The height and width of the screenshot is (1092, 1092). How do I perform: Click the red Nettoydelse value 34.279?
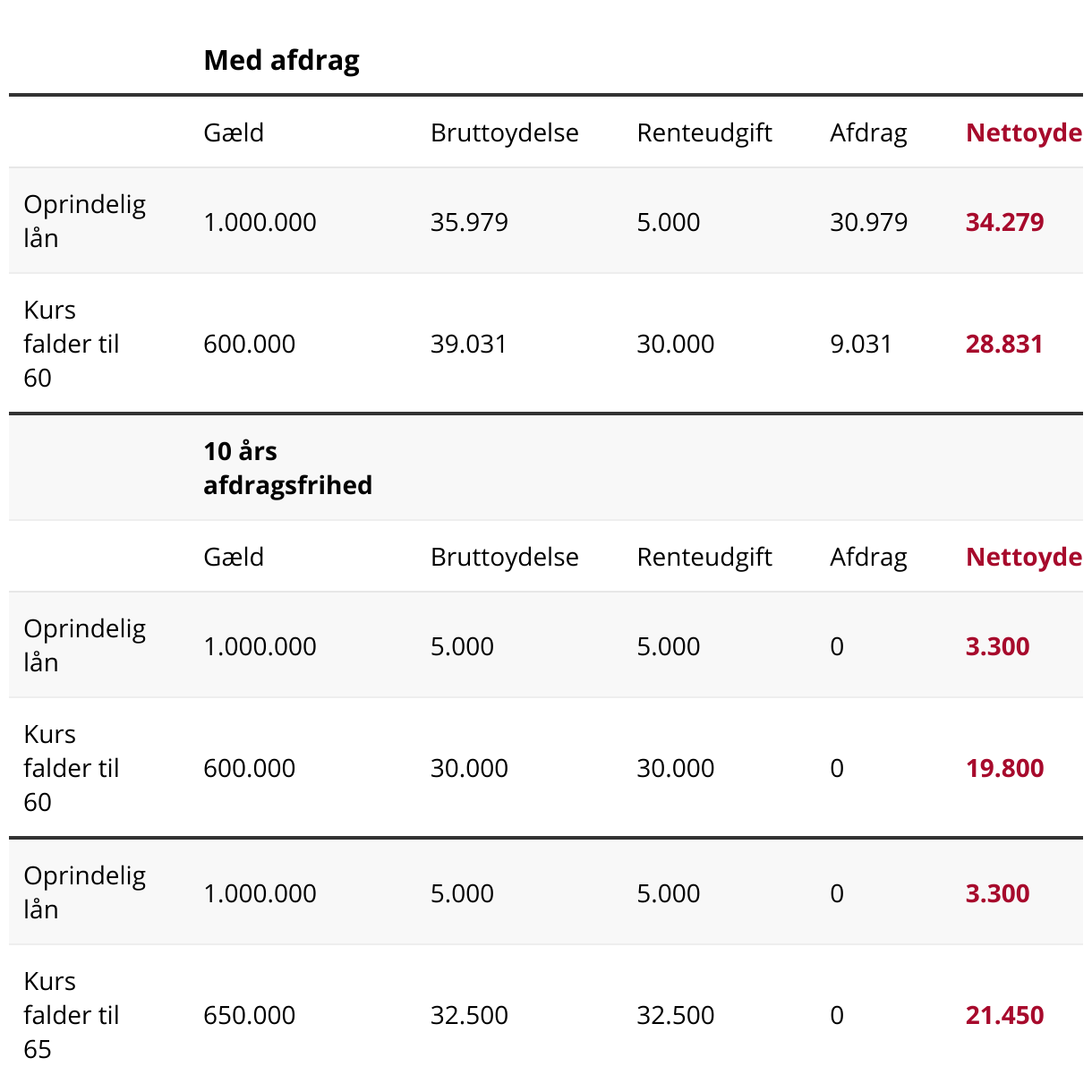[x=1004, y=222]
